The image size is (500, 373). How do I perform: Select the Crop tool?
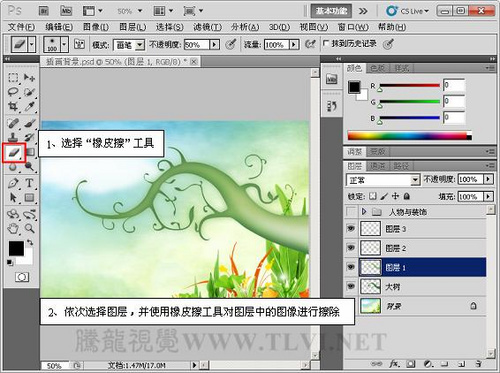click(x=13, y=106)
